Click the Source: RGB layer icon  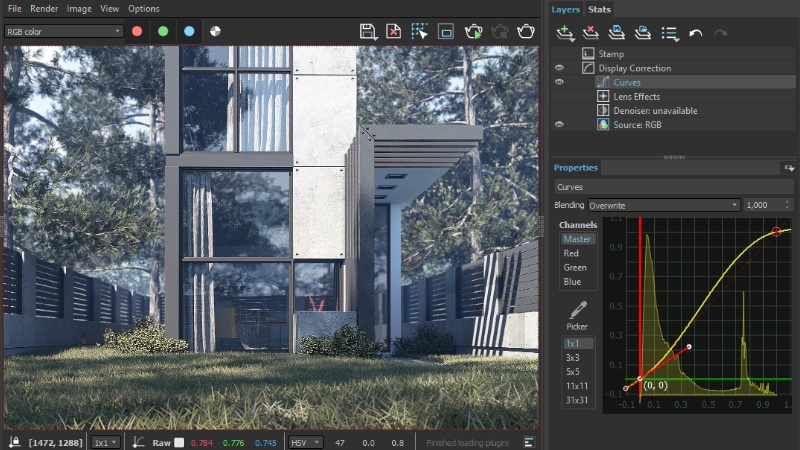click(603, 124)
